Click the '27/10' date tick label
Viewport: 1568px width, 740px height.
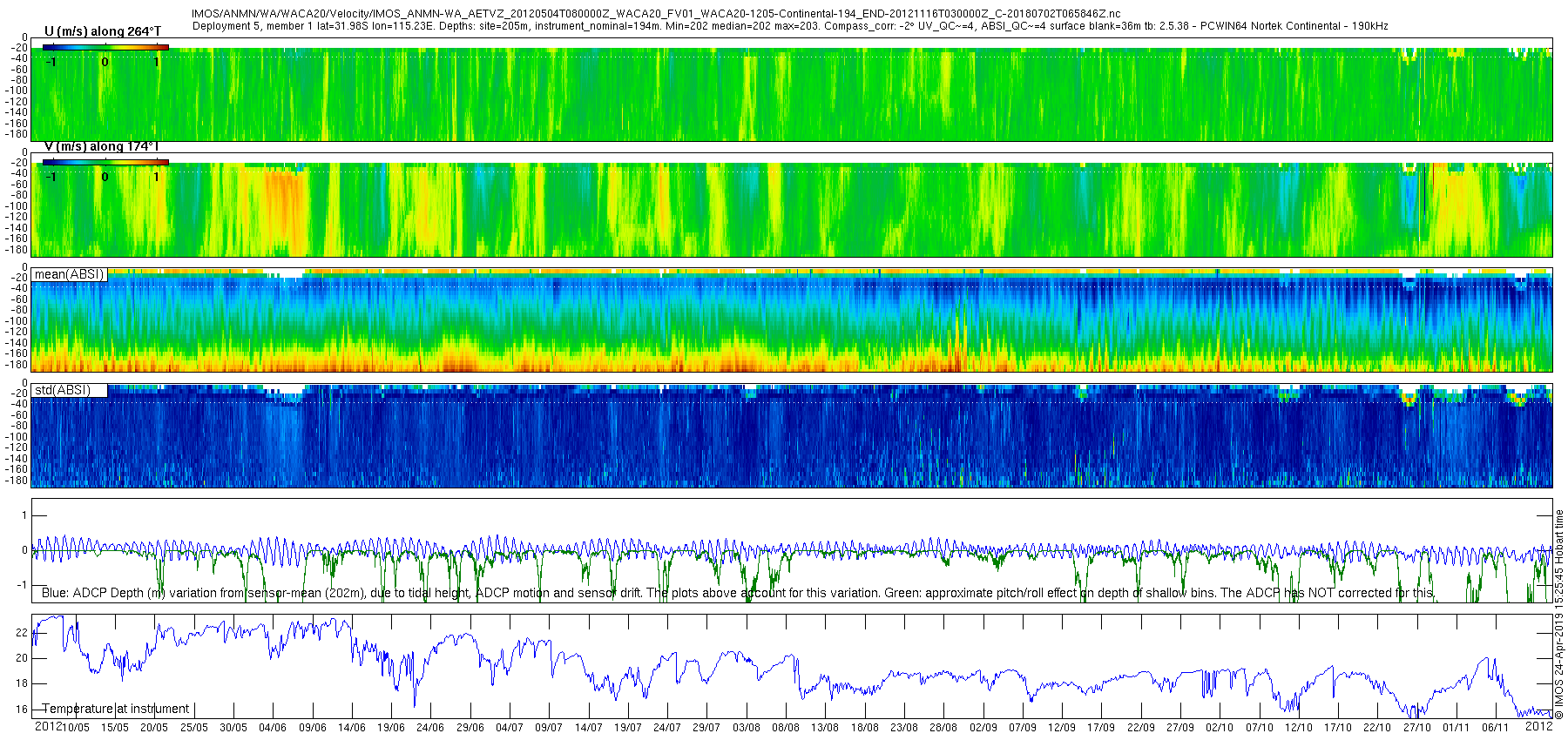point(1417,727)
